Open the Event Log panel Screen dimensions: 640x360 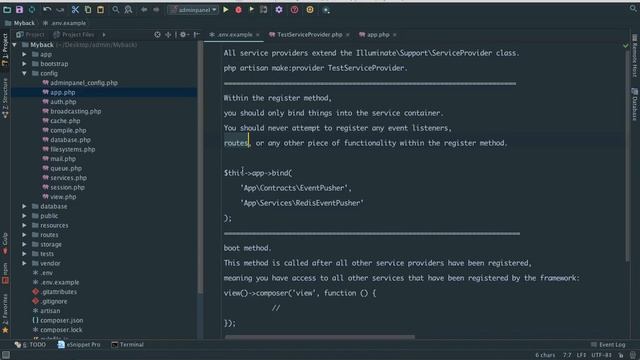pos(608,344)
